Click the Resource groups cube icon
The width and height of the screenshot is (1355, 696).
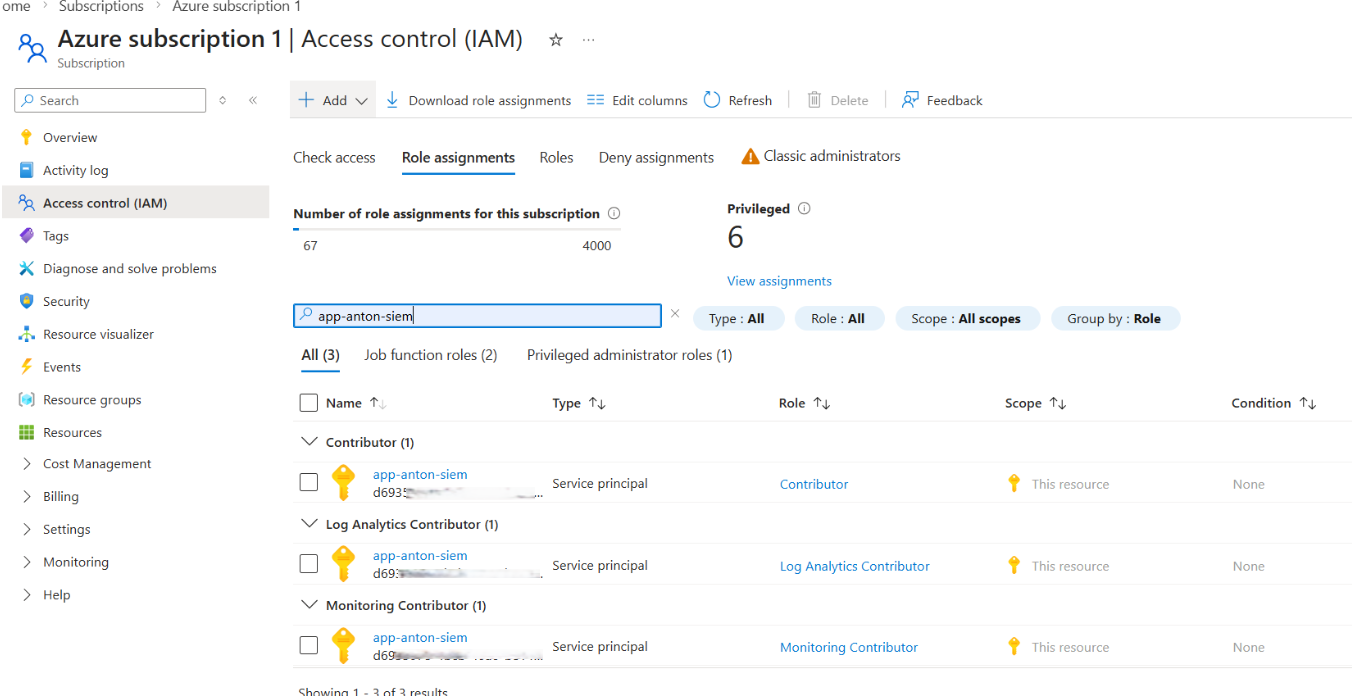point(26,400)
